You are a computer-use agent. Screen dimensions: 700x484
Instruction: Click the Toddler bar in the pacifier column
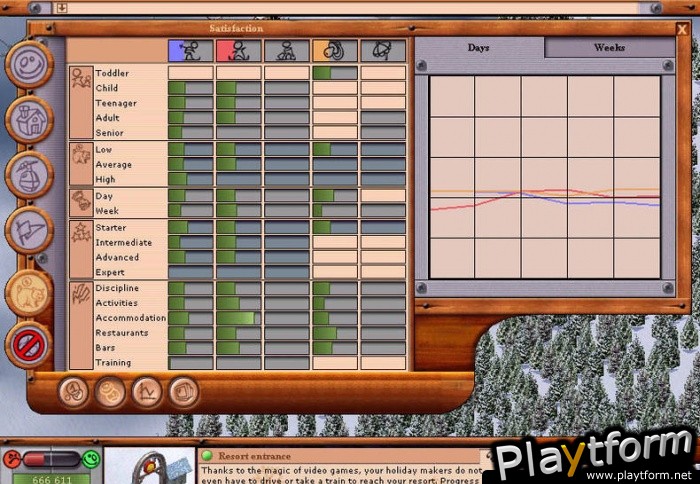335,73
